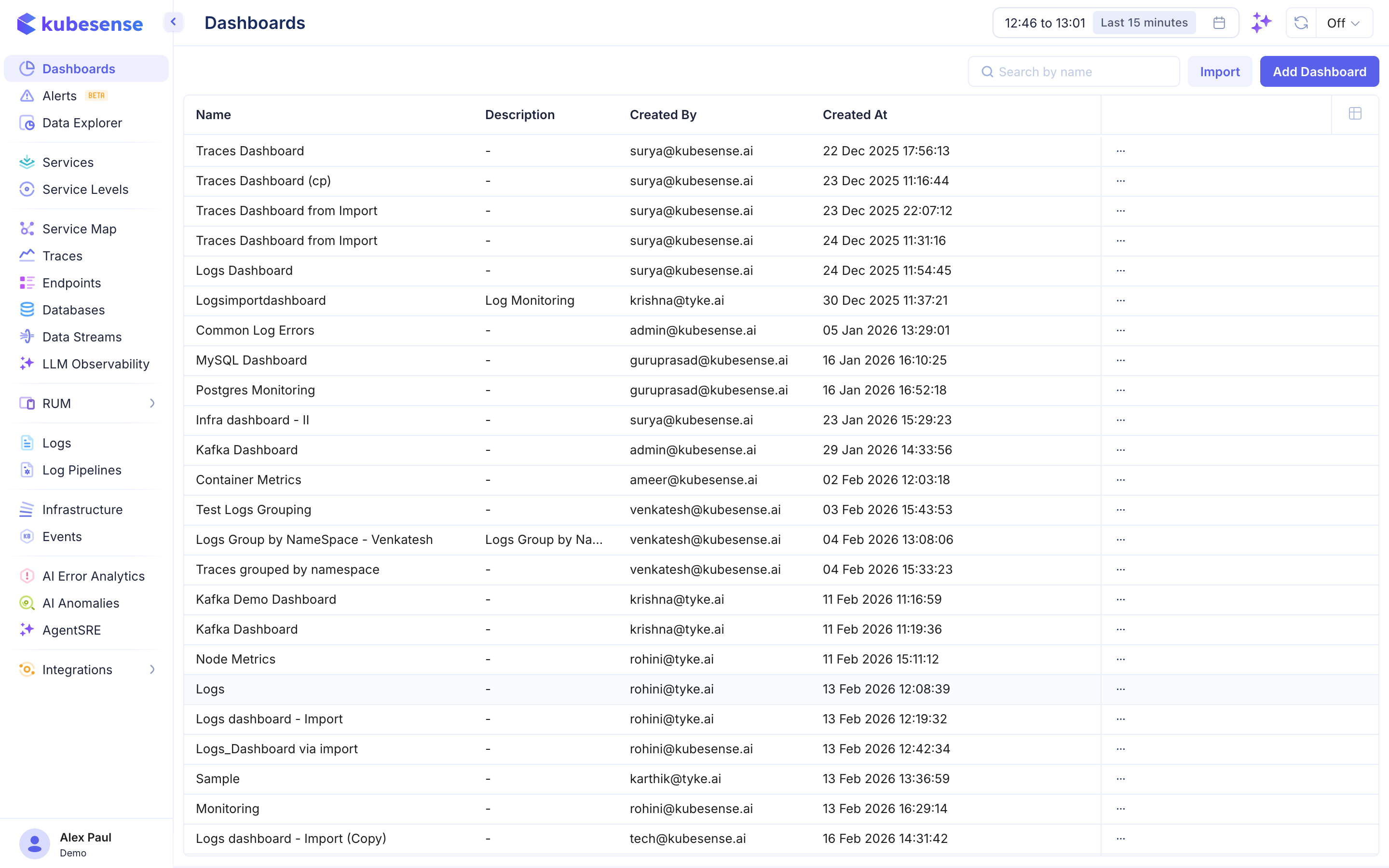Select the Log Pipelines icon
This screenshot has height=868, width=1389.
(x=27, y=470)
